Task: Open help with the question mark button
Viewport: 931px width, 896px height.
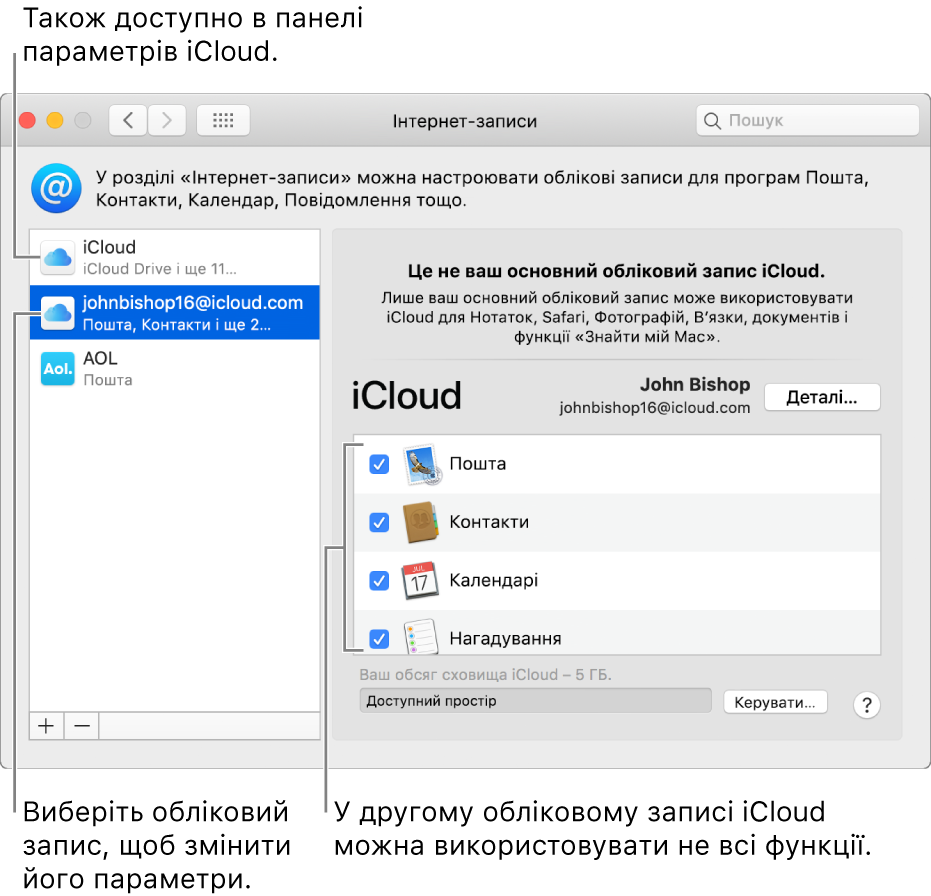Action: 867,705
